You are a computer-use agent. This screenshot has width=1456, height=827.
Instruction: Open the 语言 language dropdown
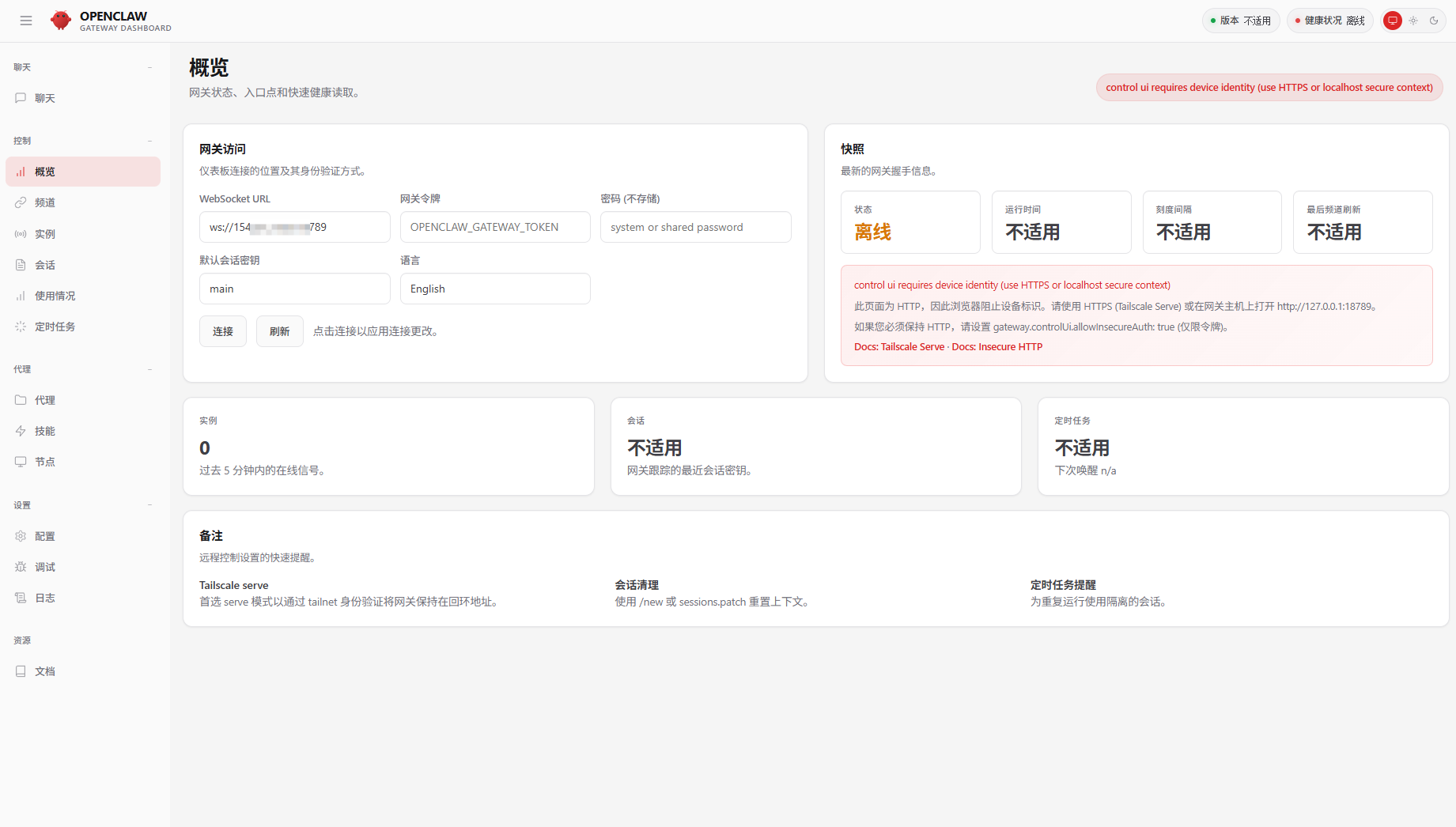pos(495,289)
